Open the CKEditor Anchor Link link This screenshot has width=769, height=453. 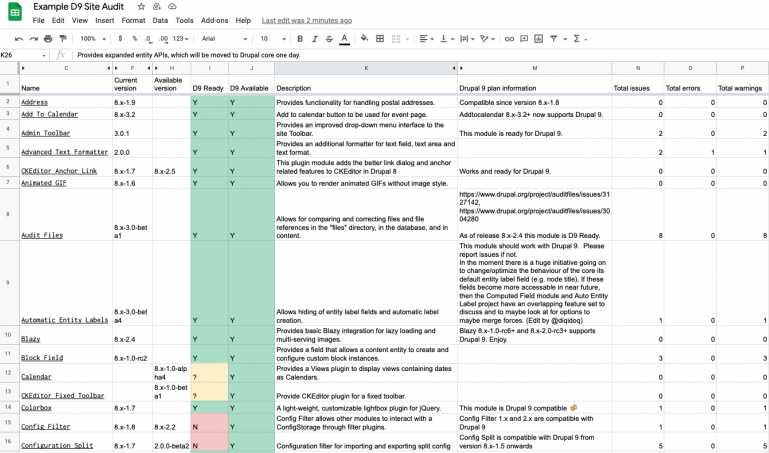tap(59, 171)
